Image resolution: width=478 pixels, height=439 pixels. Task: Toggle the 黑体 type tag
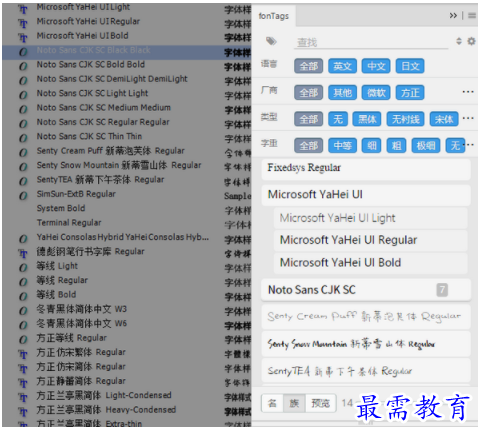coord(367,119)
